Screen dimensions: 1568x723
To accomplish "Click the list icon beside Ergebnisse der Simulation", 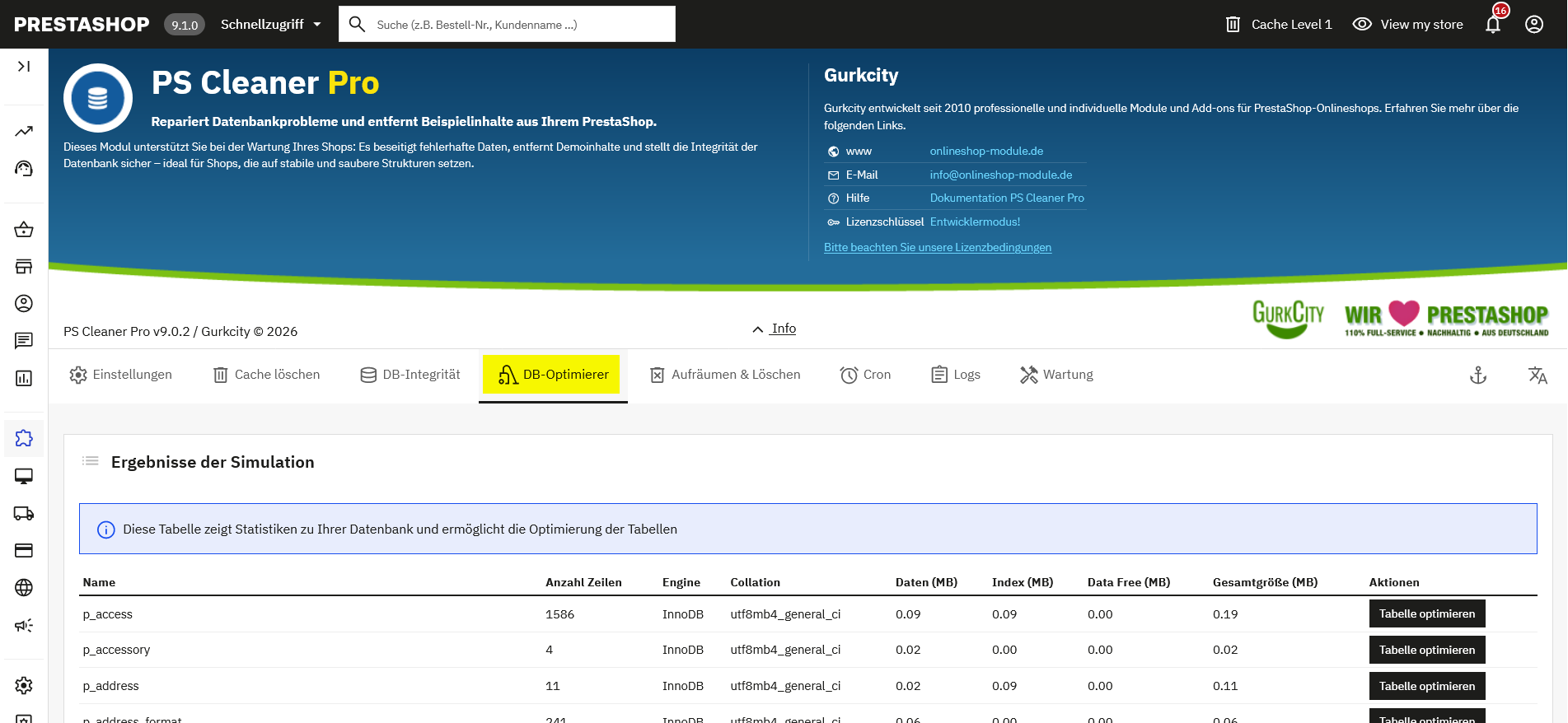I will (x=91, y=461).
